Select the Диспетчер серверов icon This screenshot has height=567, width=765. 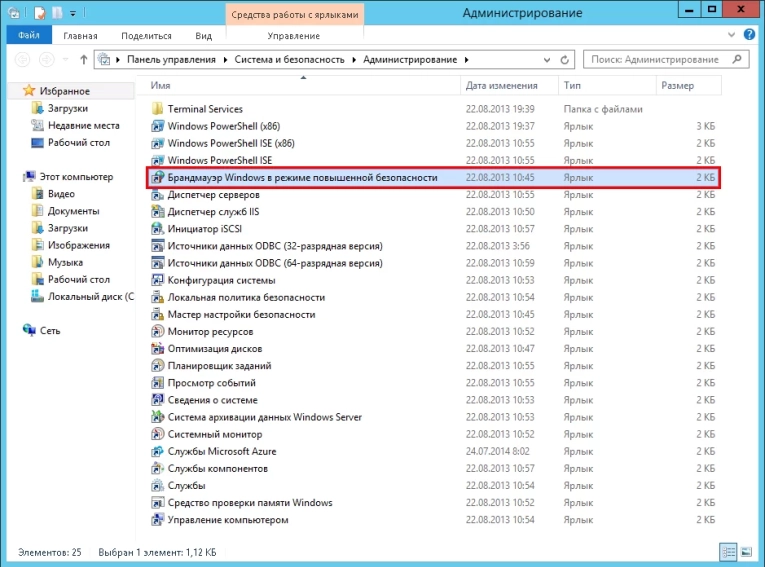coord(157,195)
